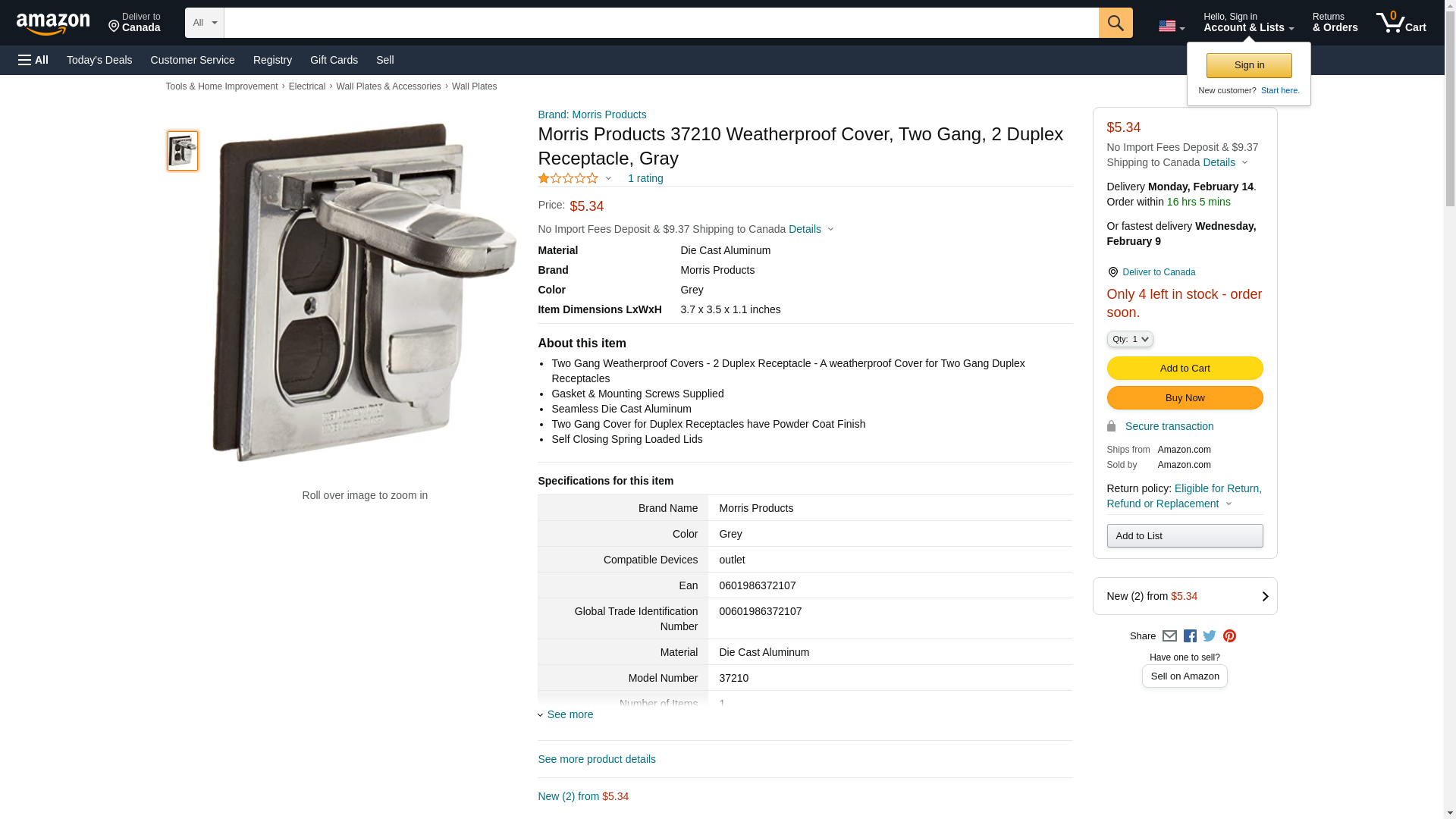Go to Customer Service
The height and width of the screenshot is (819, 1456).
(x=193, y=60)
